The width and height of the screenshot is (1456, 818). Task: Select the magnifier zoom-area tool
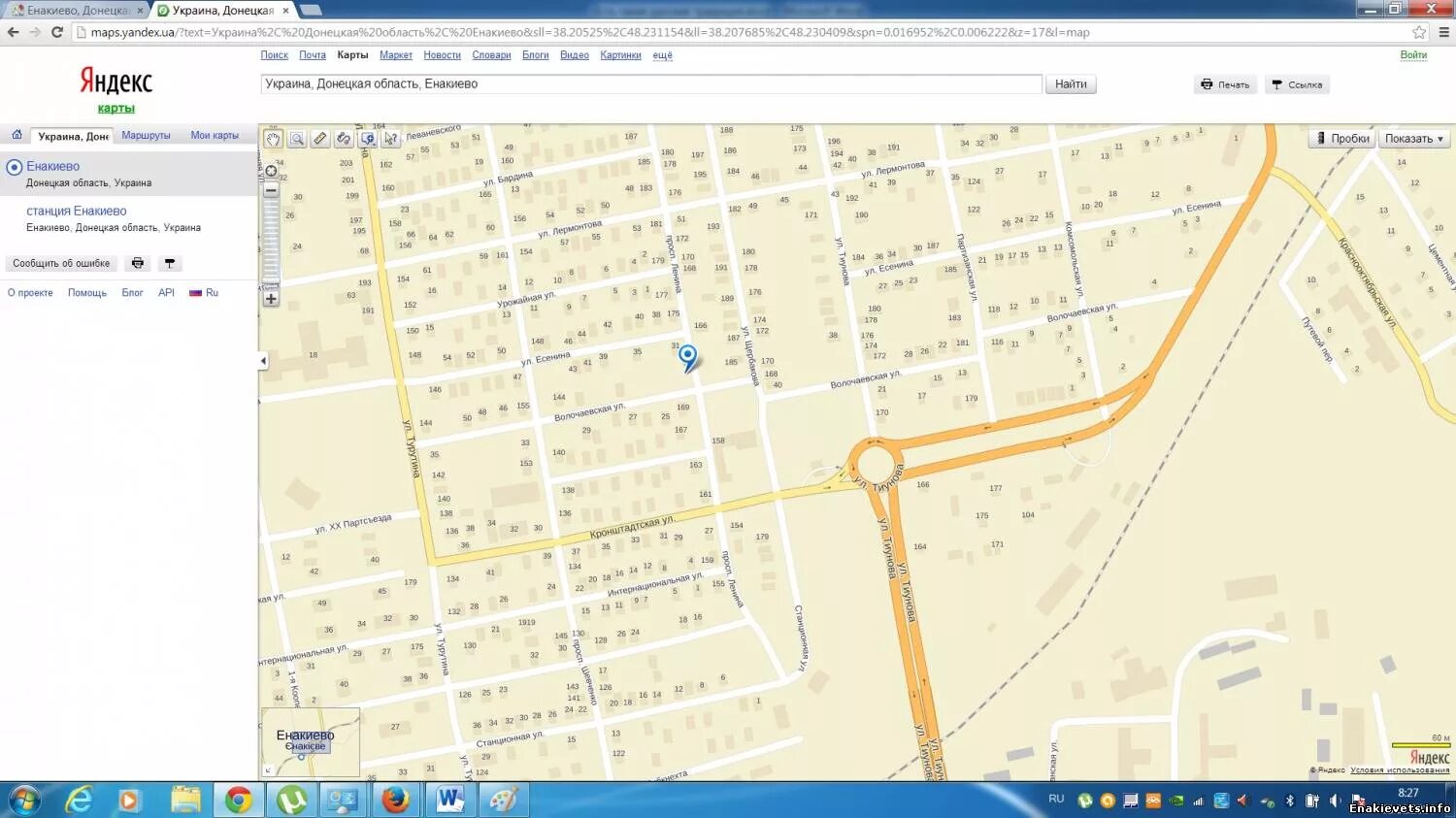[x=297, y=139]
